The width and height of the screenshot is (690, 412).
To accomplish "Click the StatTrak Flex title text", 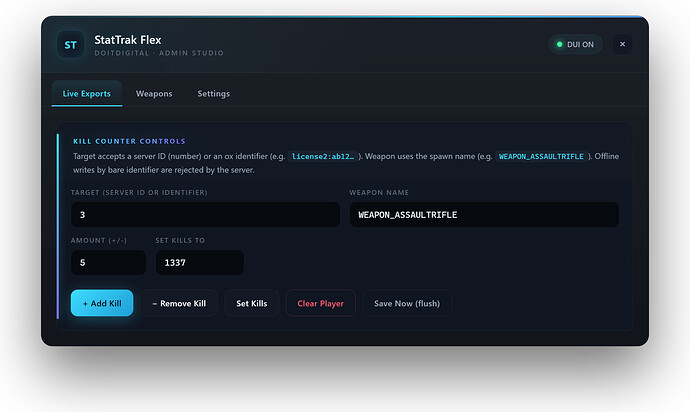I will click(128, 40).
